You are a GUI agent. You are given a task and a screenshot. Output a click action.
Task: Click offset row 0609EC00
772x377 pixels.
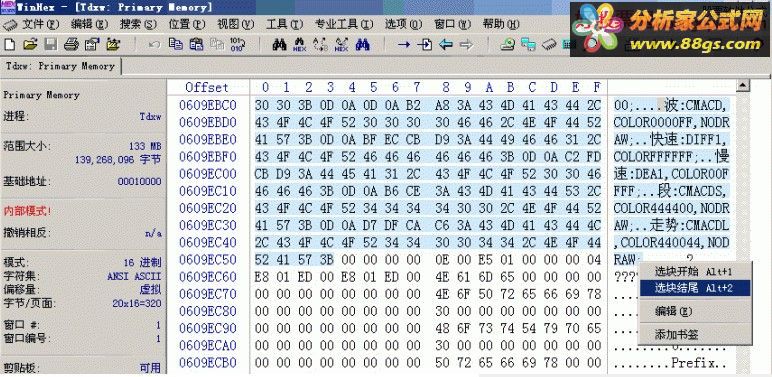click(208, 174)
